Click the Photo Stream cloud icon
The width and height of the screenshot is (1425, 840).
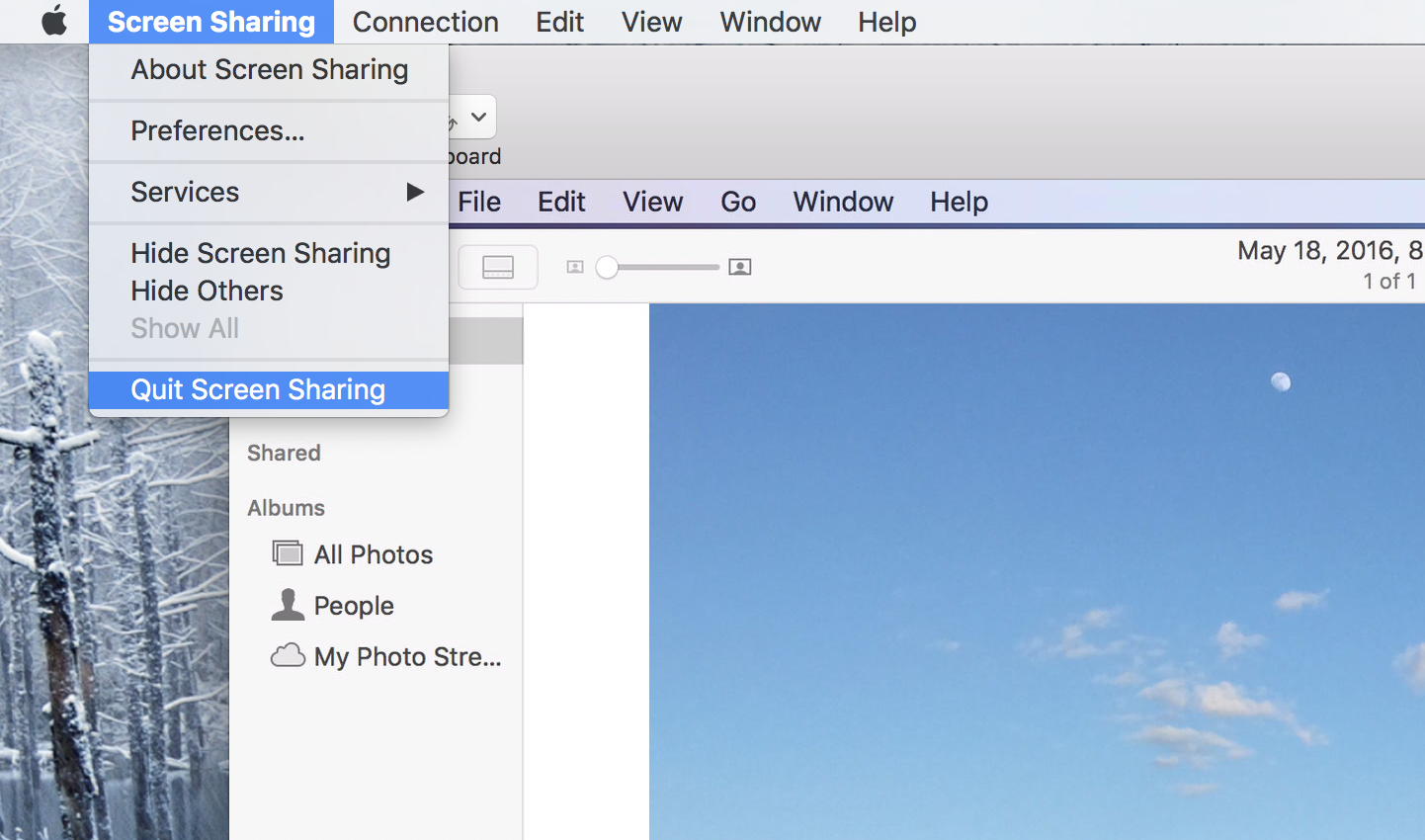coord(288,655)
